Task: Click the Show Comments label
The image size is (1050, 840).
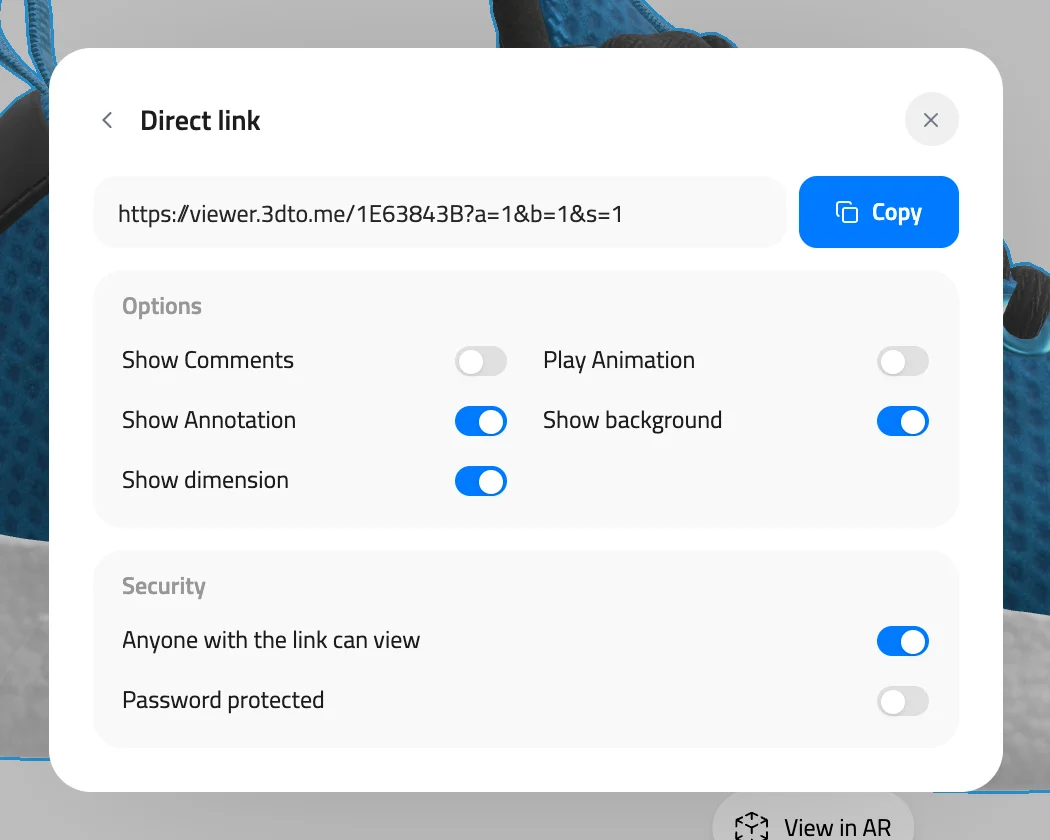Action: 208,360
